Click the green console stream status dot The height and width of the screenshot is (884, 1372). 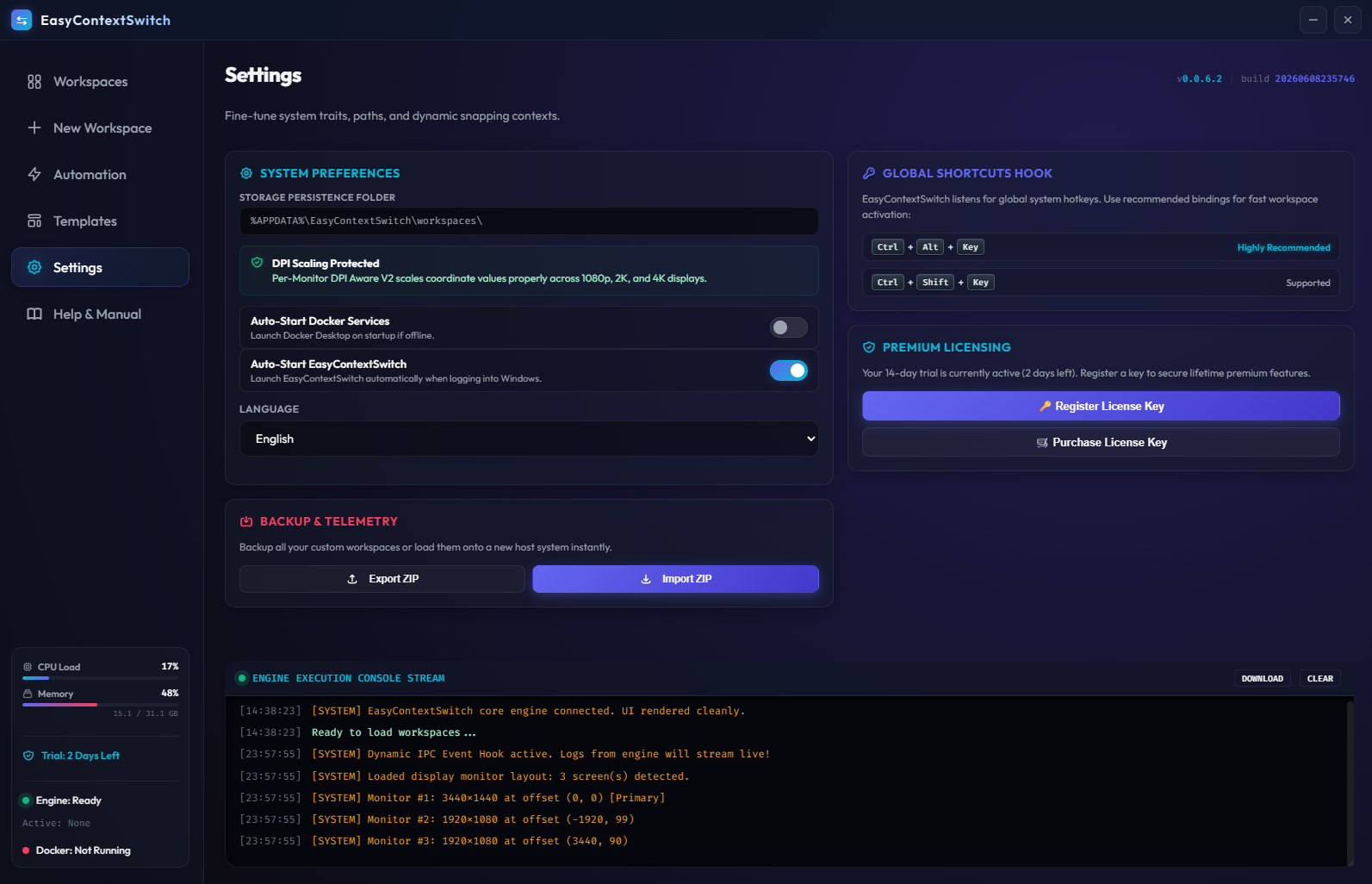(242, 678)
